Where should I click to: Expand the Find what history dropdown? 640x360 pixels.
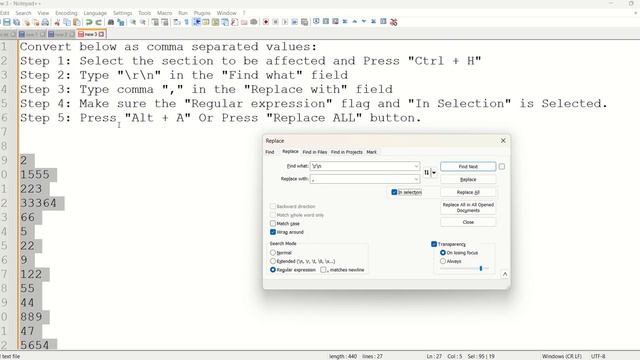pyautogui.click(x=416, y=166)
